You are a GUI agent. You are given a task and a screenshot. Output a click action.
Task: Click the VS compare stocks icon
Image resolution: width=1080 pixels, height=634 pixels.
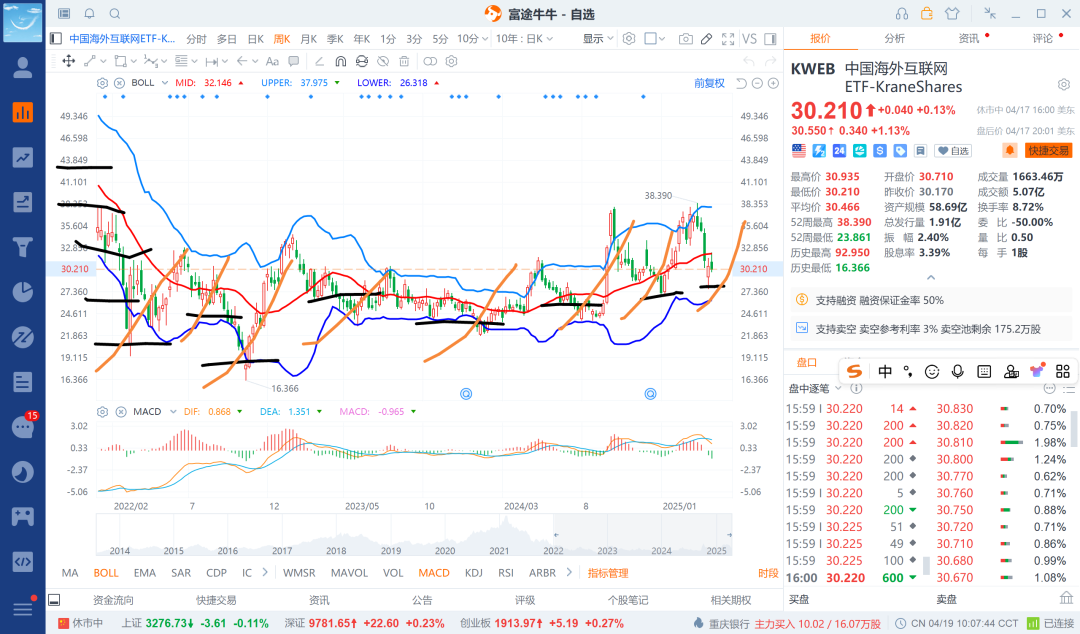pyautogui.click(x=749, y=39)
